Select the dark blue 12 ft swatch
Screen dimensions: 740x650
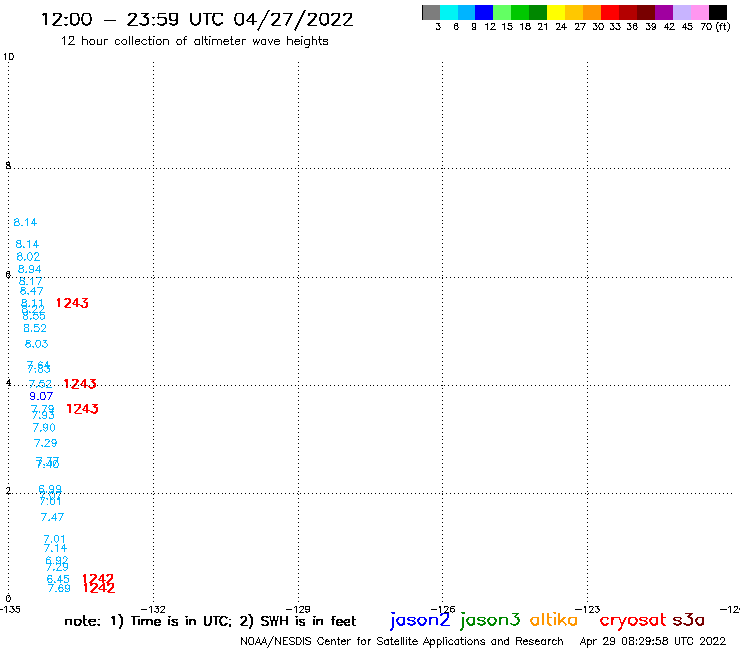[484, 12]
